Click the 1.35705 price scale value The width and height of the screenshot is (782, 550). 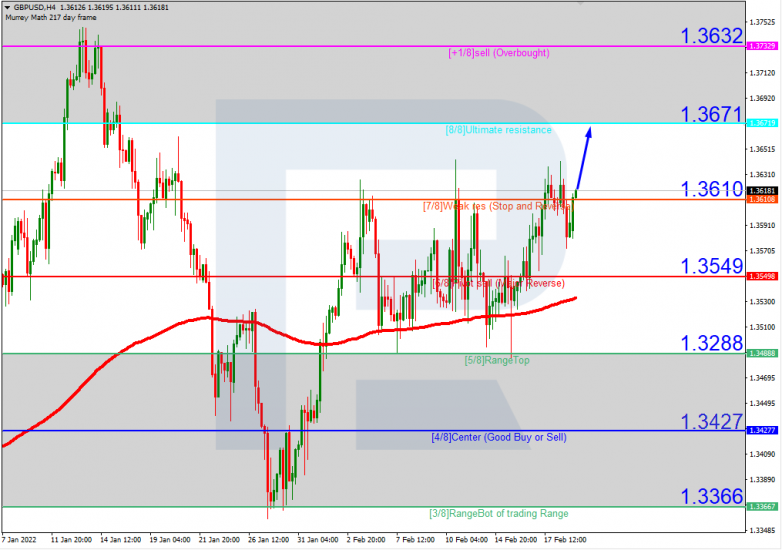(763, 251)
